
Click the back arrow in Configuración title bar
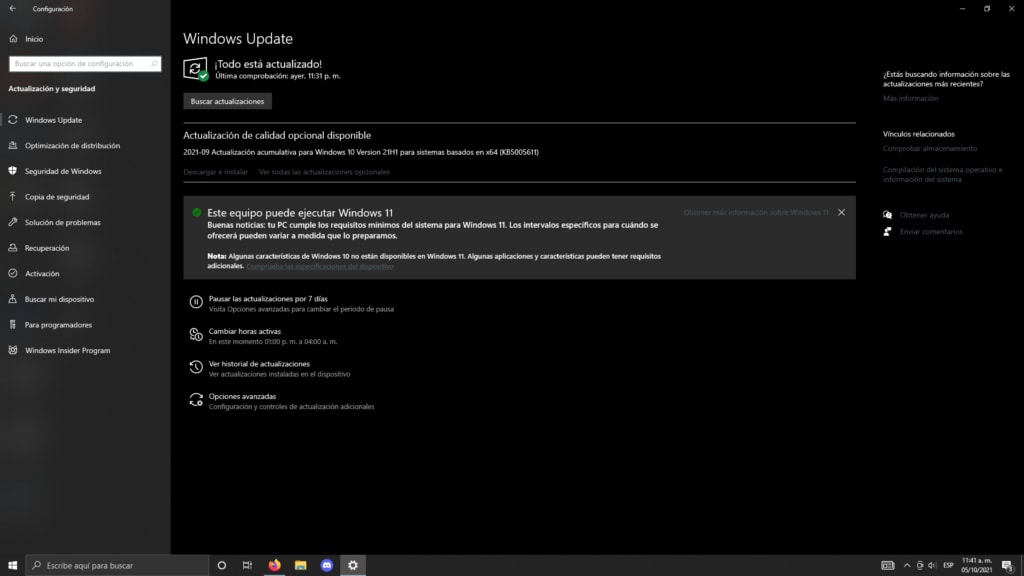[12, 8]
